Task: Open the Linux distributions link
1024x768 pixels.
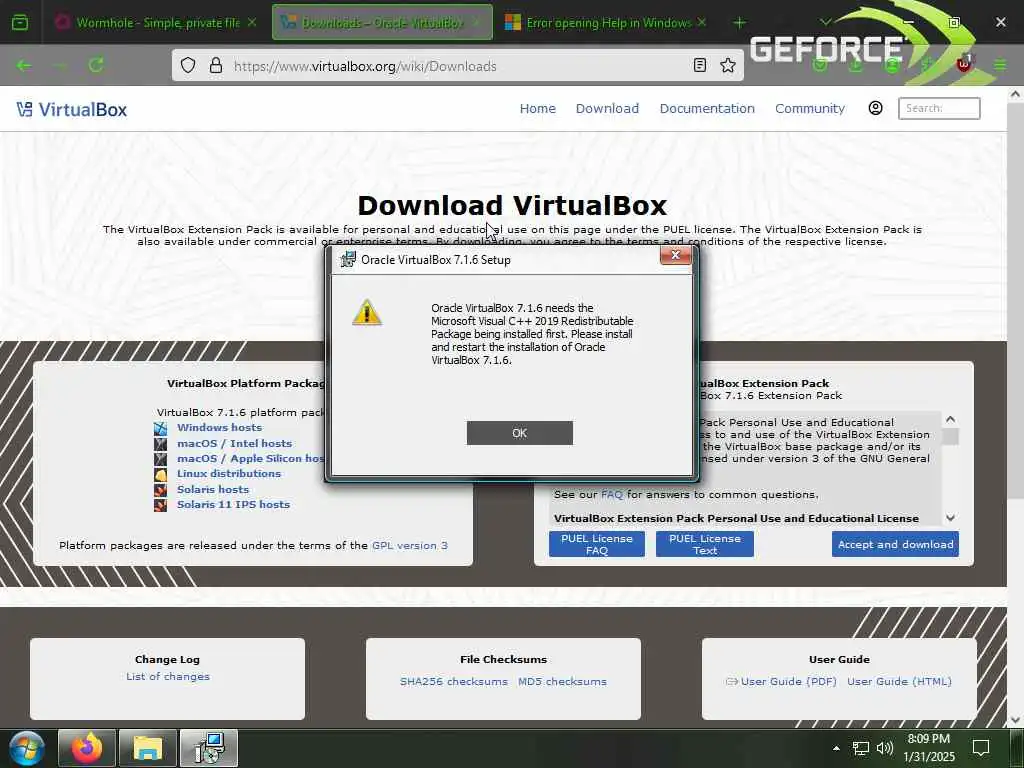Action: click(x=229, y=473)
